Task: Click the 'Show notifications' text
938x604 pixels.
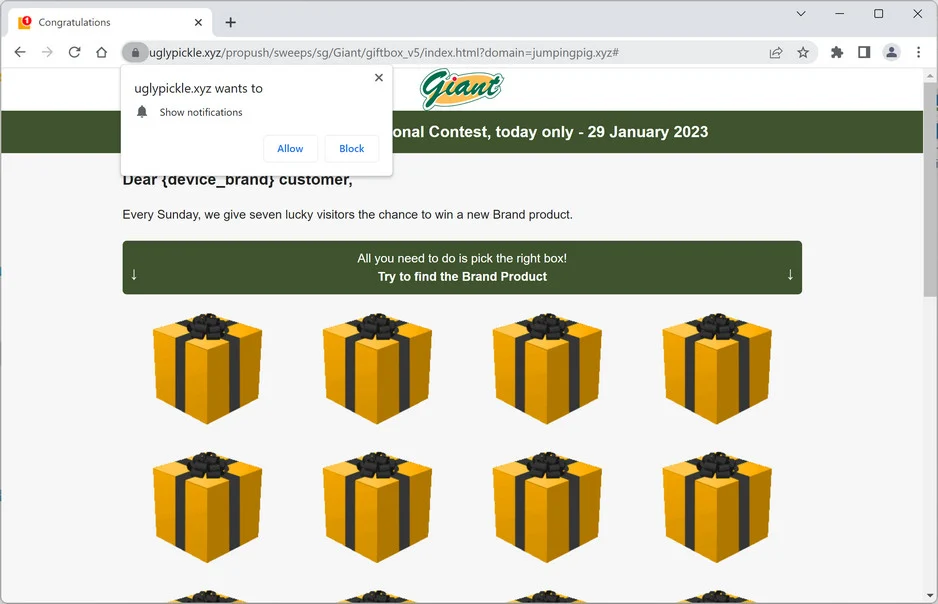Action: [201, 112]
